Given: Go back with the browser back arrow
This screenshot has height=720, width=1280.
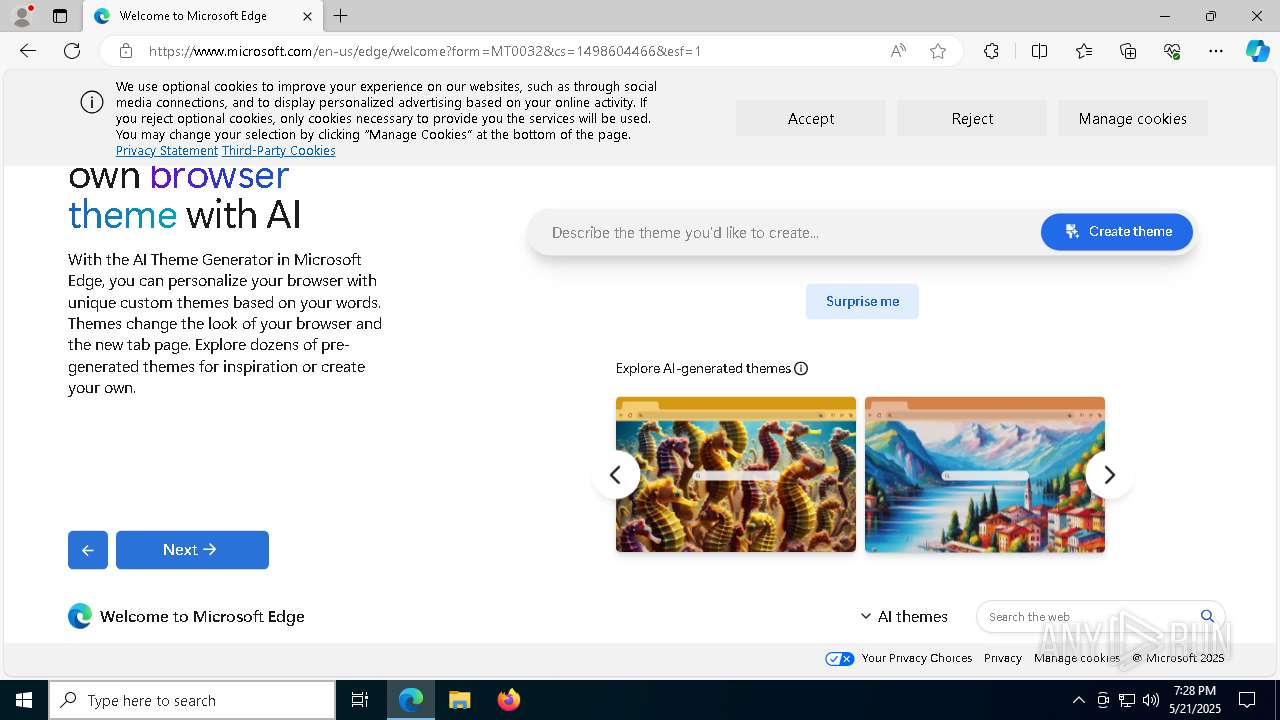Looking at the screenshot, I should (28, 51).
